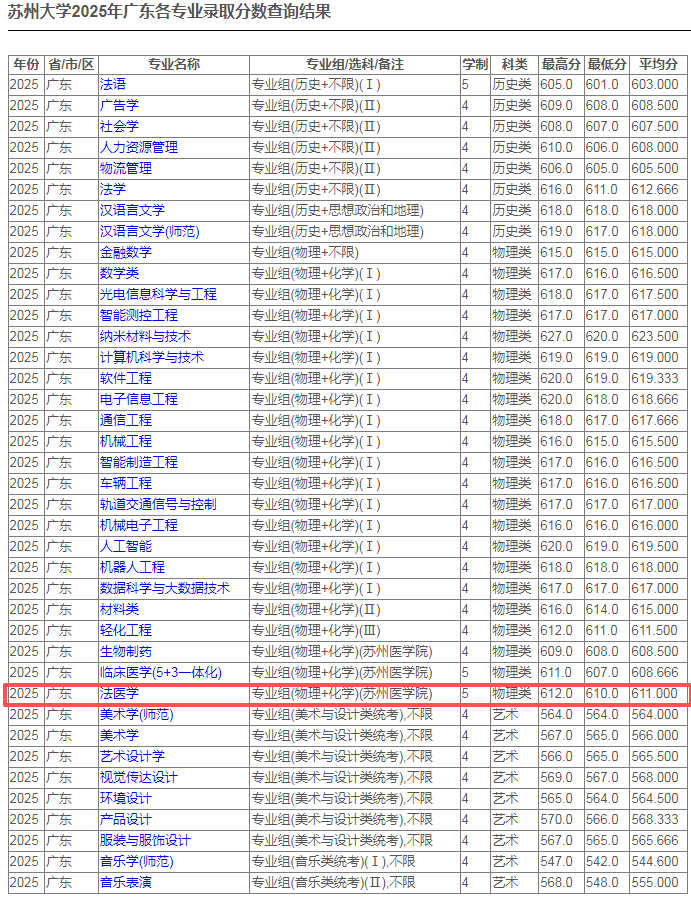Viewport: 691px width, 897px height.
Task: Click the 专业名称 column header
Action: 173,64
